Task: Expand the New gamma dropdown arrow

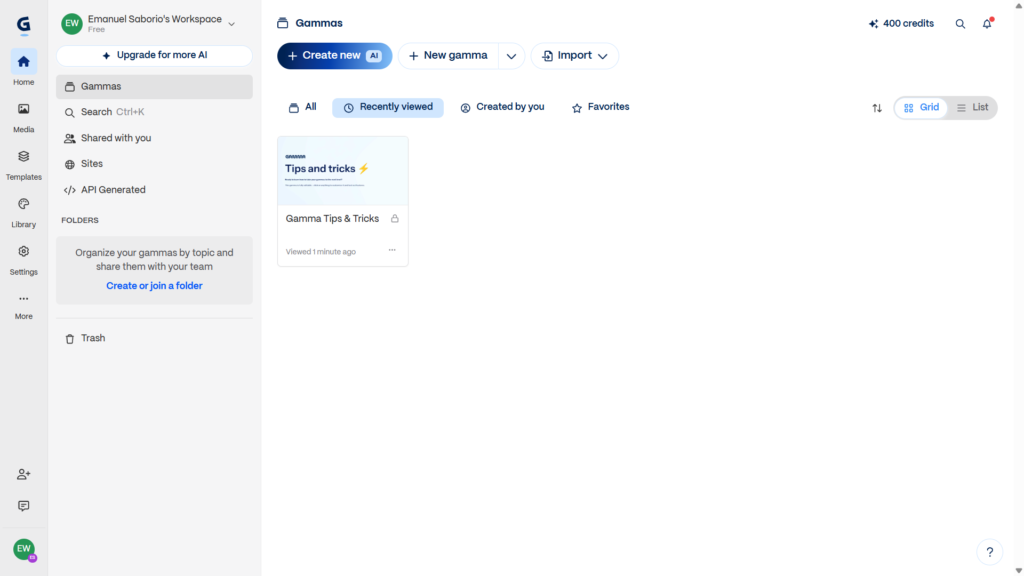Action: coord(511,56)
